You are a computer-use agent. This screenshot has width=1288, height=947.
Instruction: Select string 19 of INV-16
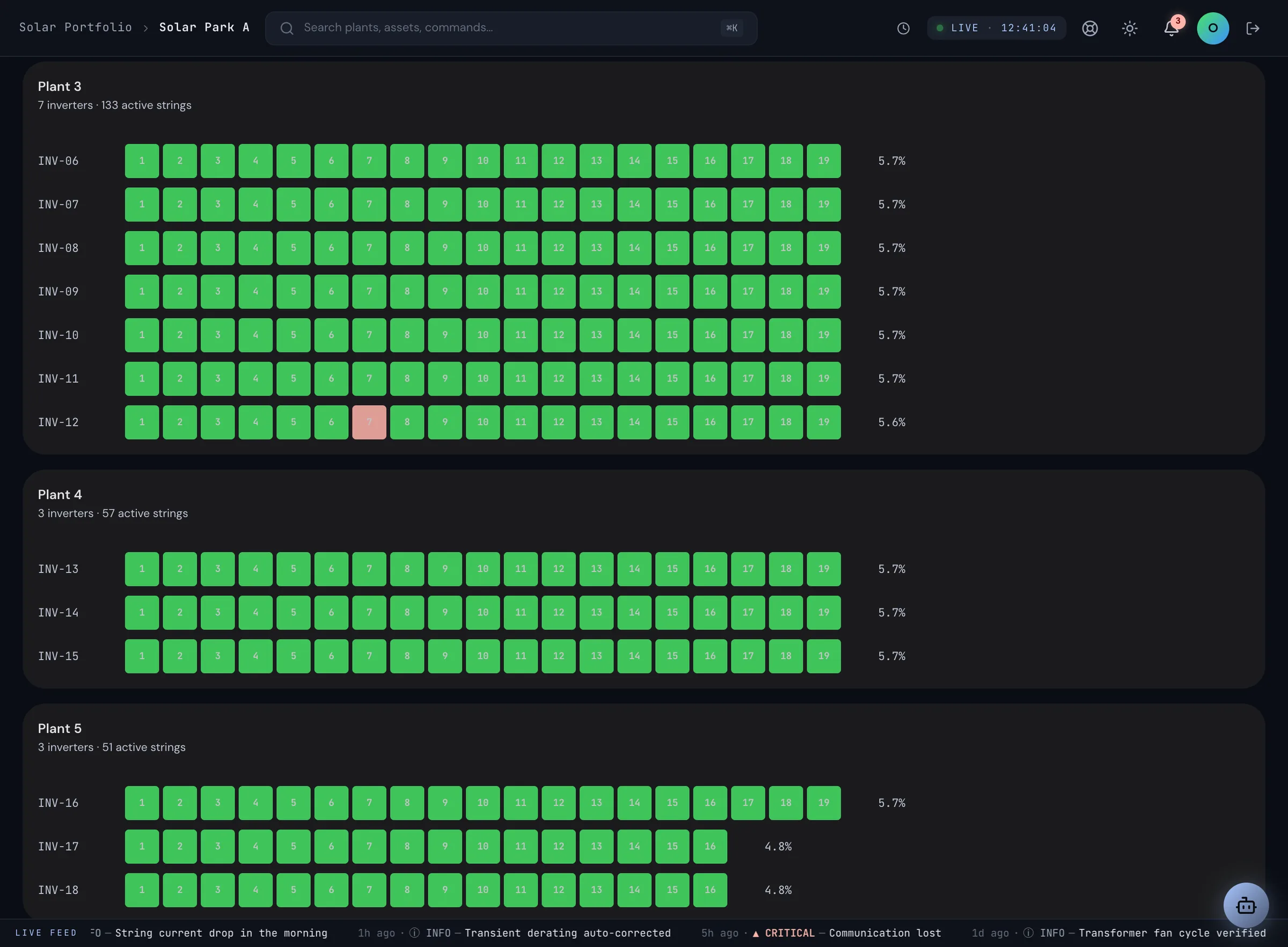824,803
